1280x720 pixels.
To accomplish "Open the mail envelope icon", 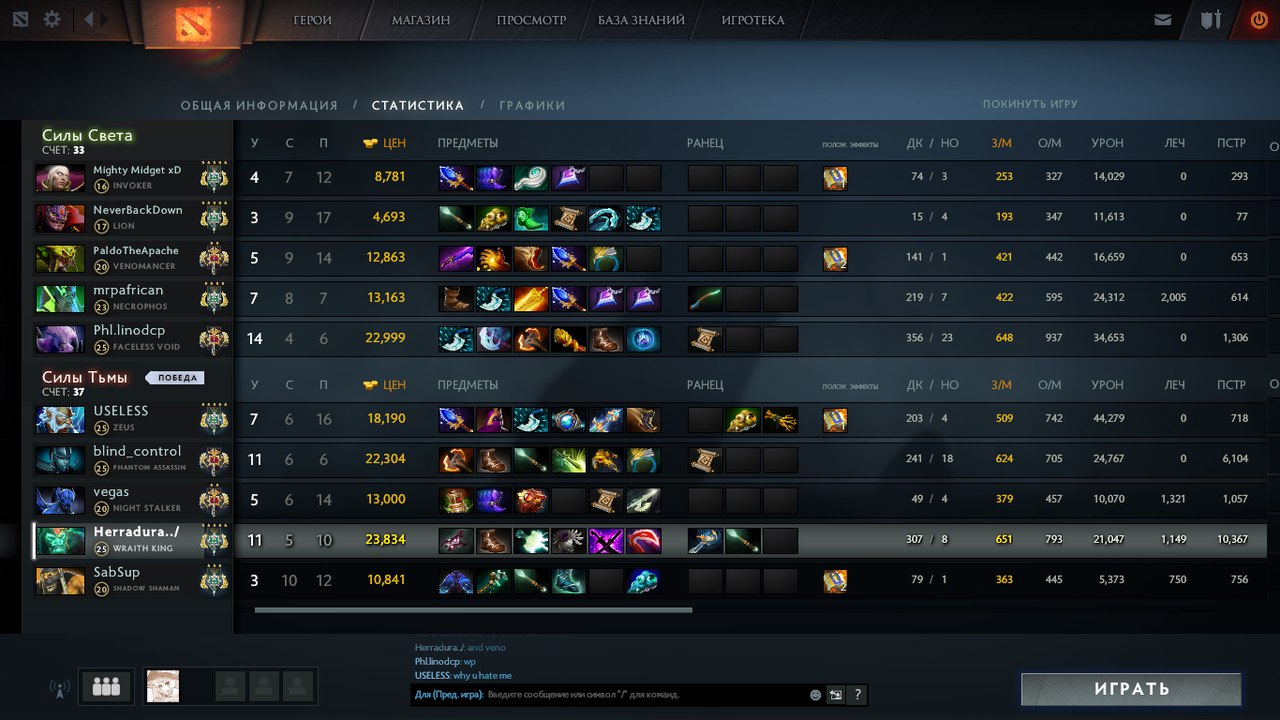I will (1162, 19).
